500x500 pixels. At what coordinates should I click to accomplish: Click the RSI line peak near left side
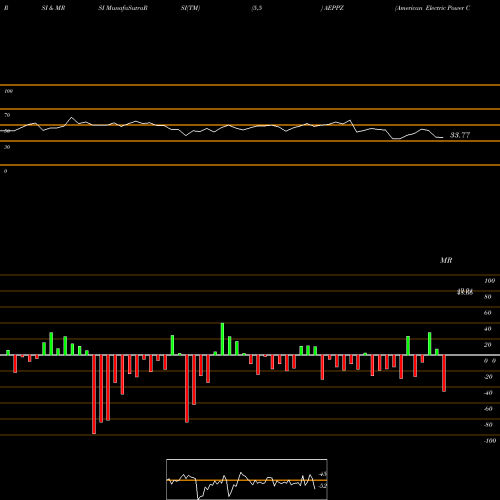[71, 118]
